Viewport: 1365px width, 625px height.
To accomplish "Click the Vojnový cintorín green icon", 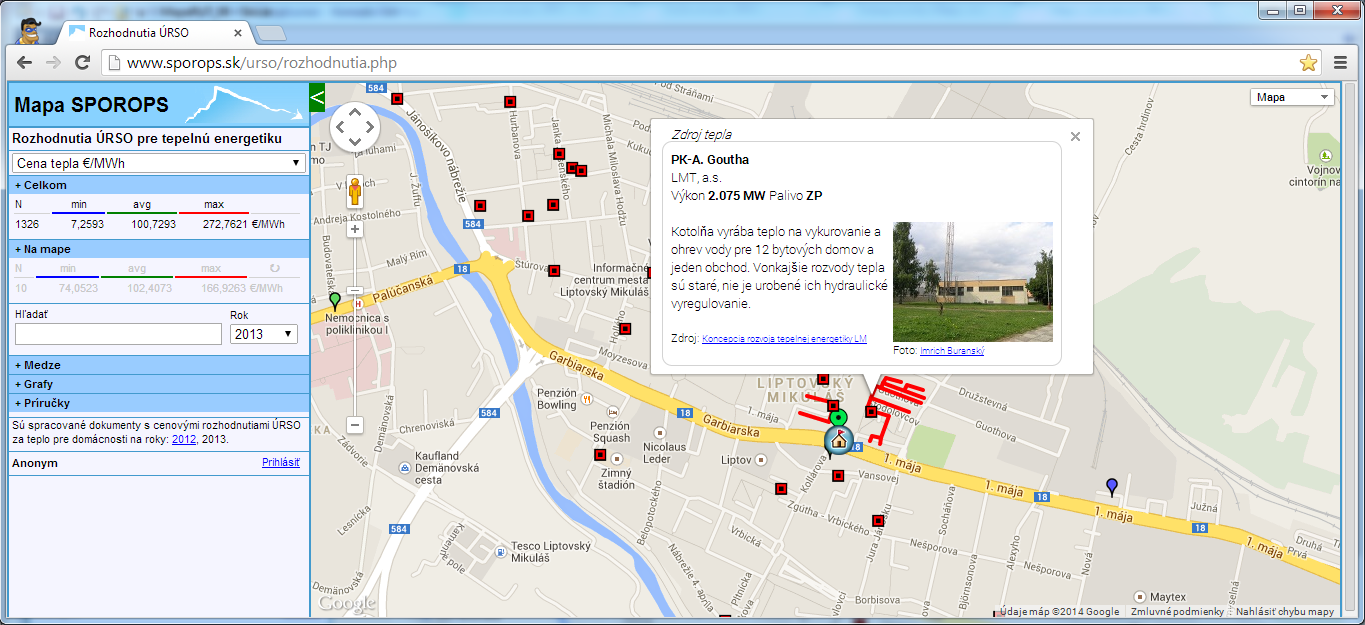I will coord(1327,156).
